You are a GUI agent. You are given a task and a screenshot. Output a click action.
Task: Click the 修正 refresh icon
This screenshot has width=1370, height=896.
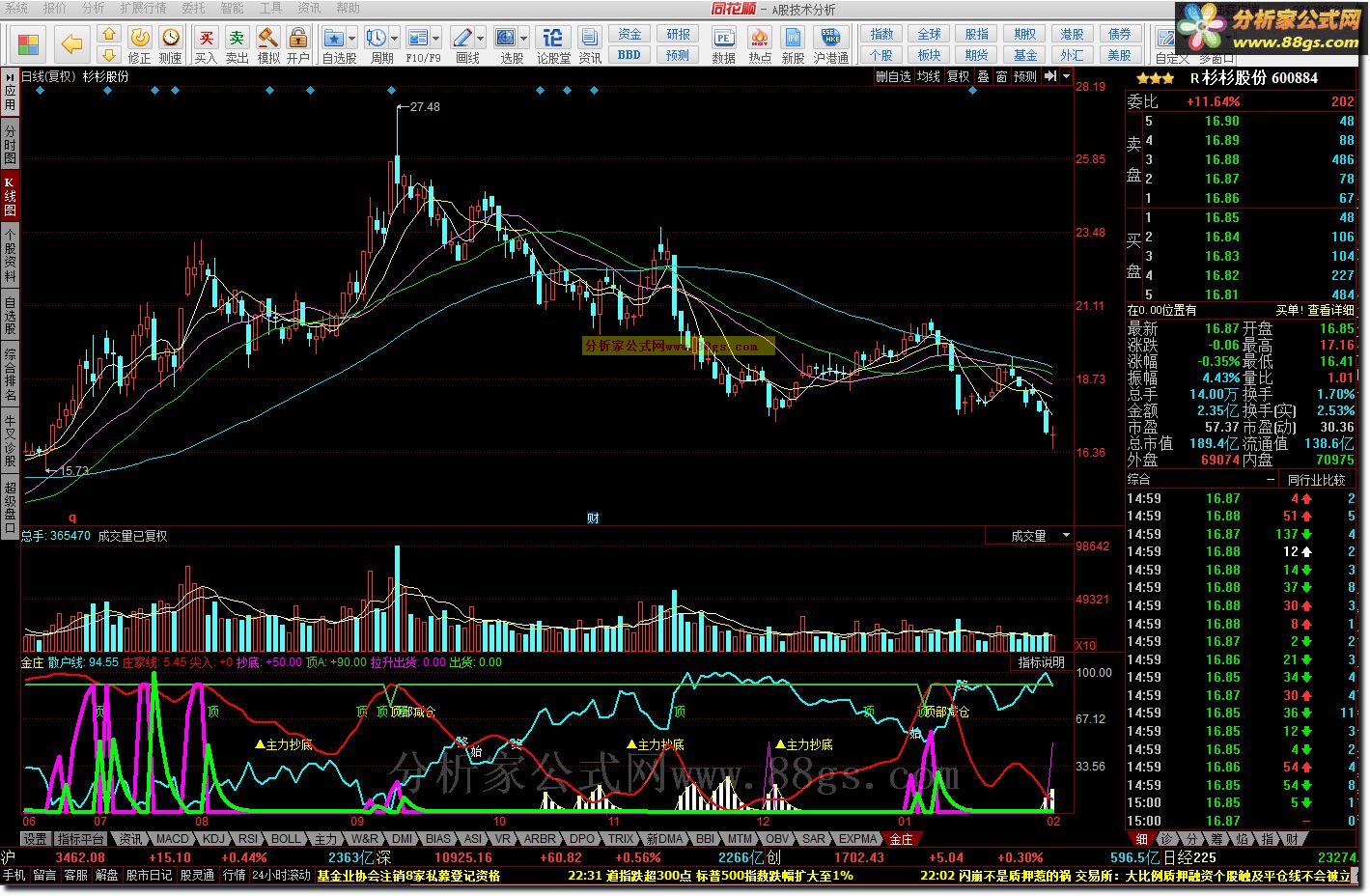[140, 38]
